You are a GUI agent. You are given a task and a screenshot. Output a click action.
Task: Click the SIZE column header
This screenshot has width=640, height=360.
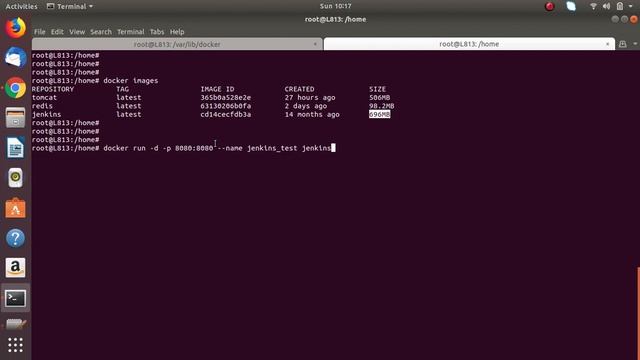378,89
